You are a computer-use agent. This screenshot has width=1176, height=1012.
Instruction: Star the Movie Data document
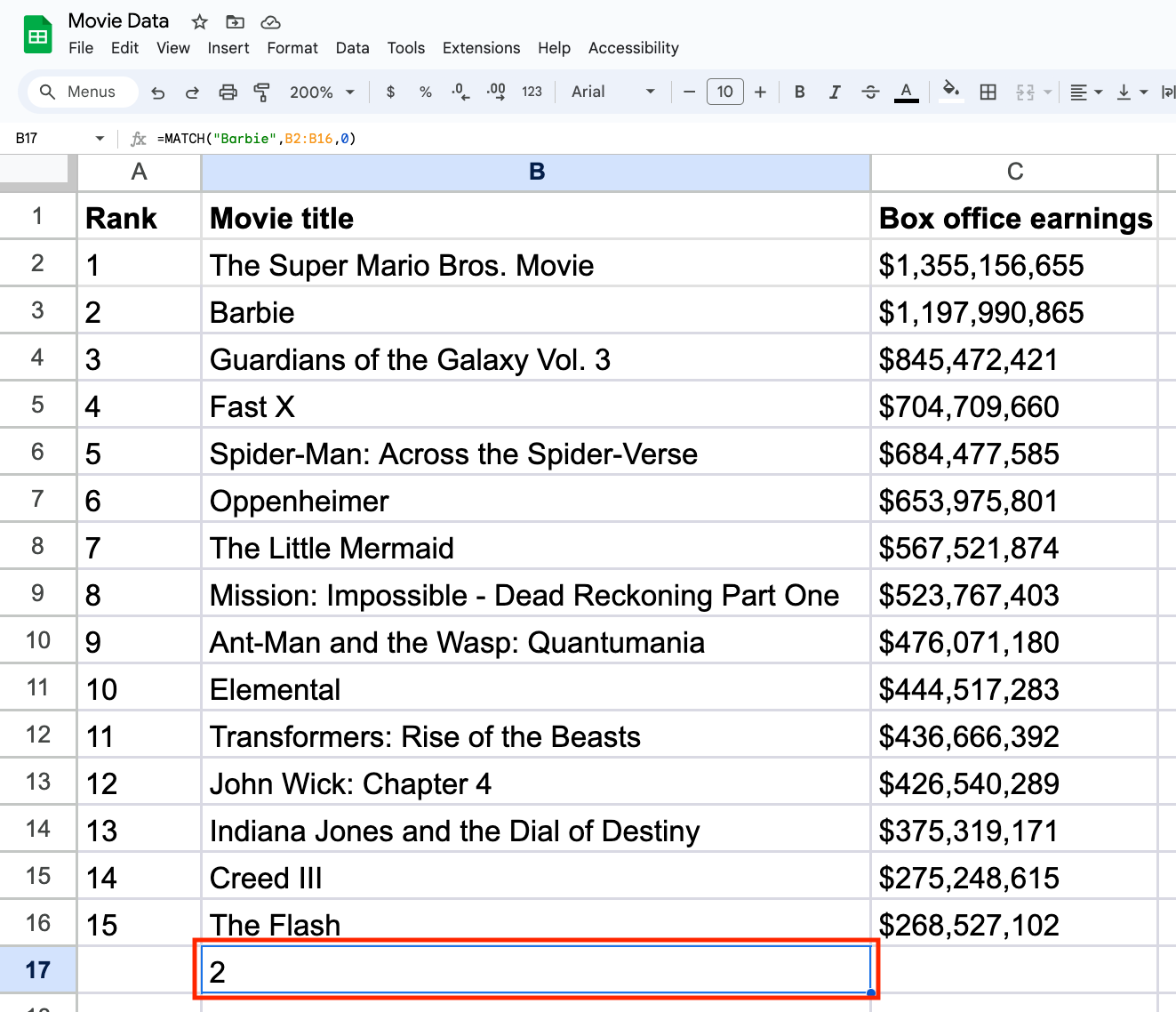pos(200,21)
